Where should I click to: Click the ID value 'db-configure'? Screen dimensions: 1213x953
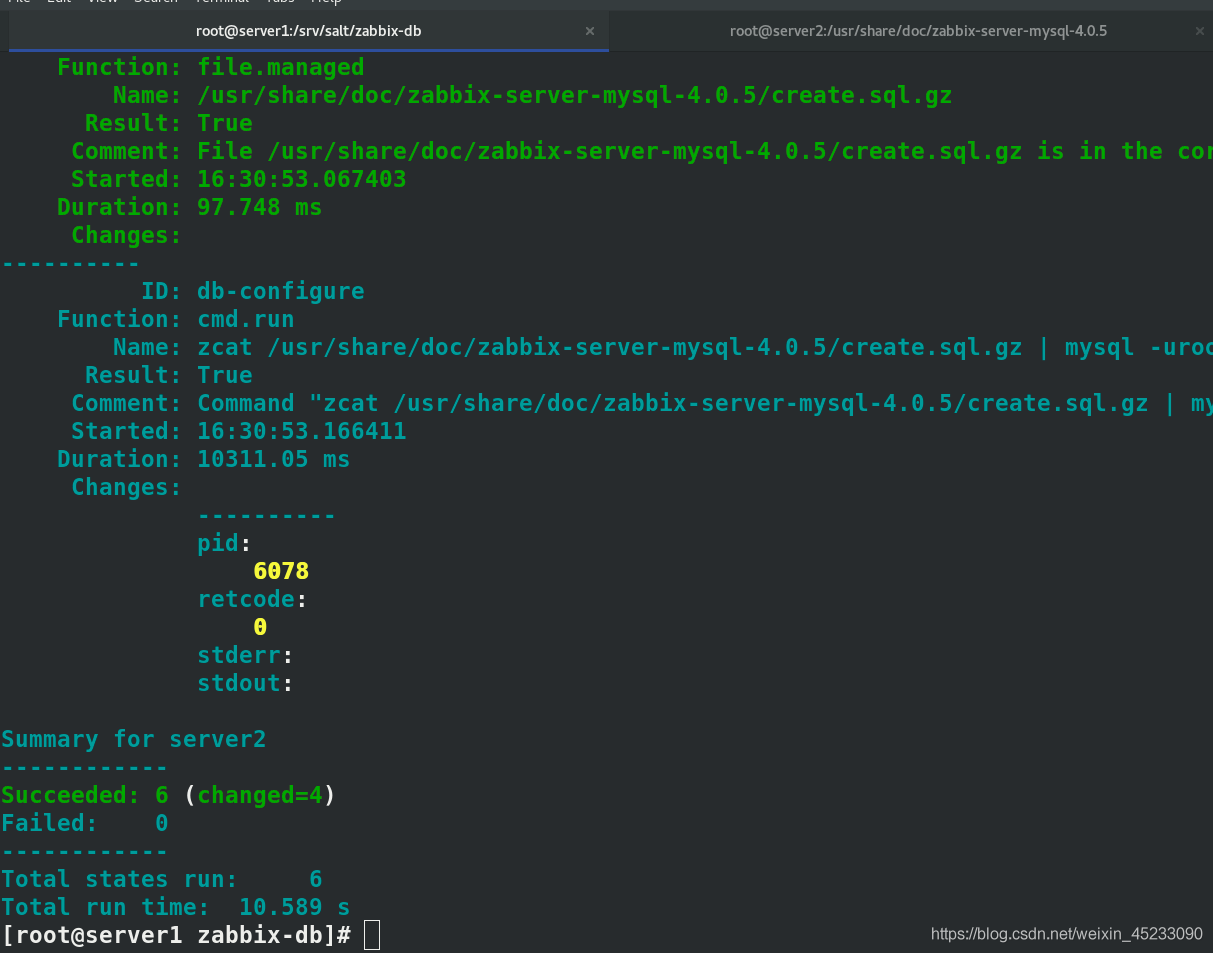click(281, 291)
